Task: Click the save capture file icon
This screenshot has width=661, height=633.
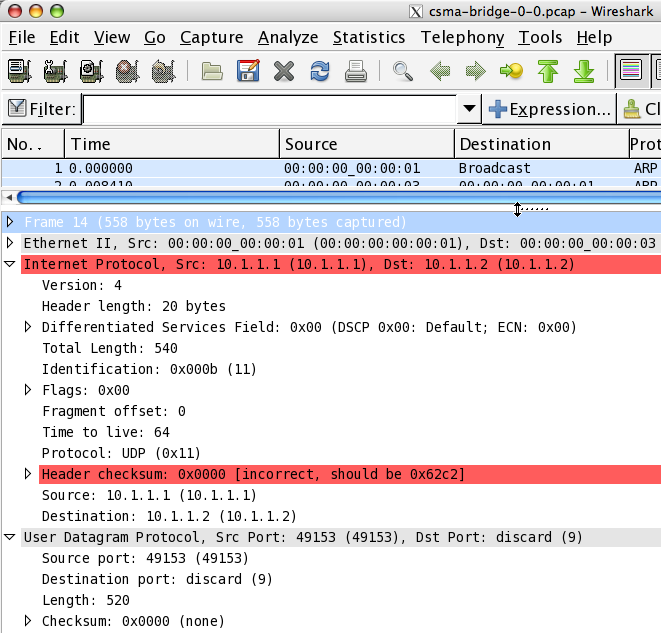Action: click(248, 71)
